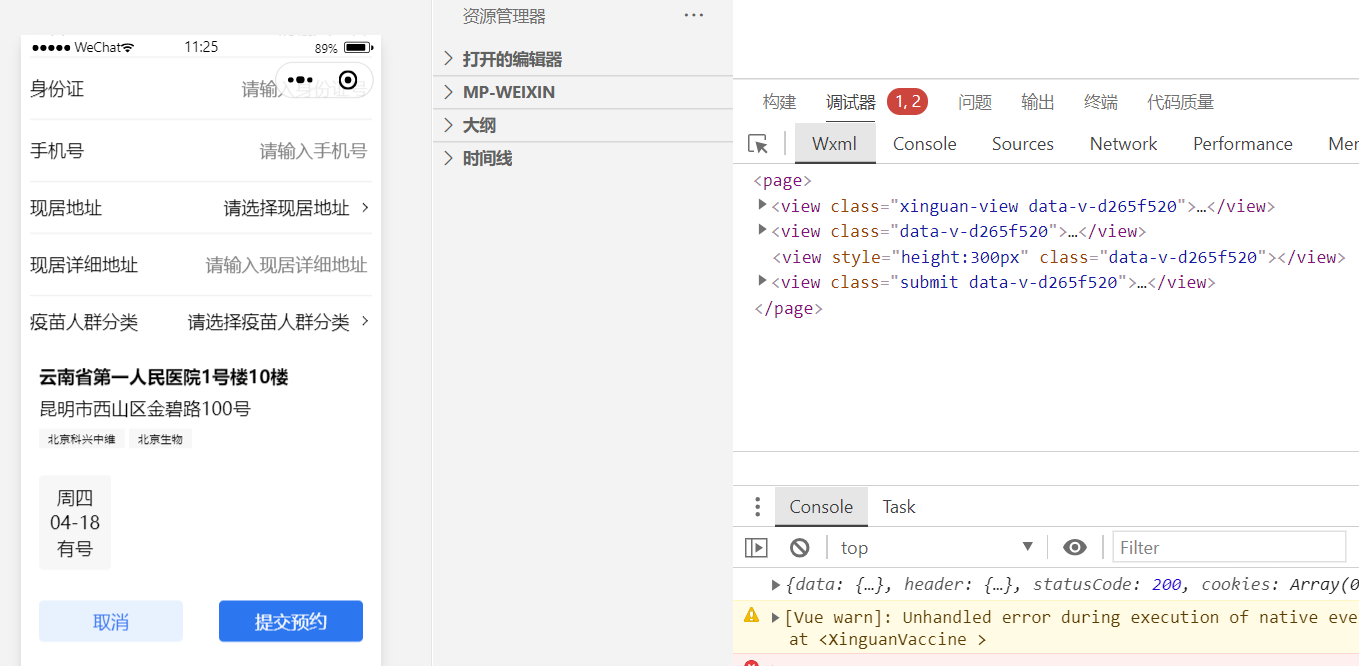This screenshot has height=666, width=1359.
Task: Focus the 请输入手机号 phone input
Action: click(313, 151)
